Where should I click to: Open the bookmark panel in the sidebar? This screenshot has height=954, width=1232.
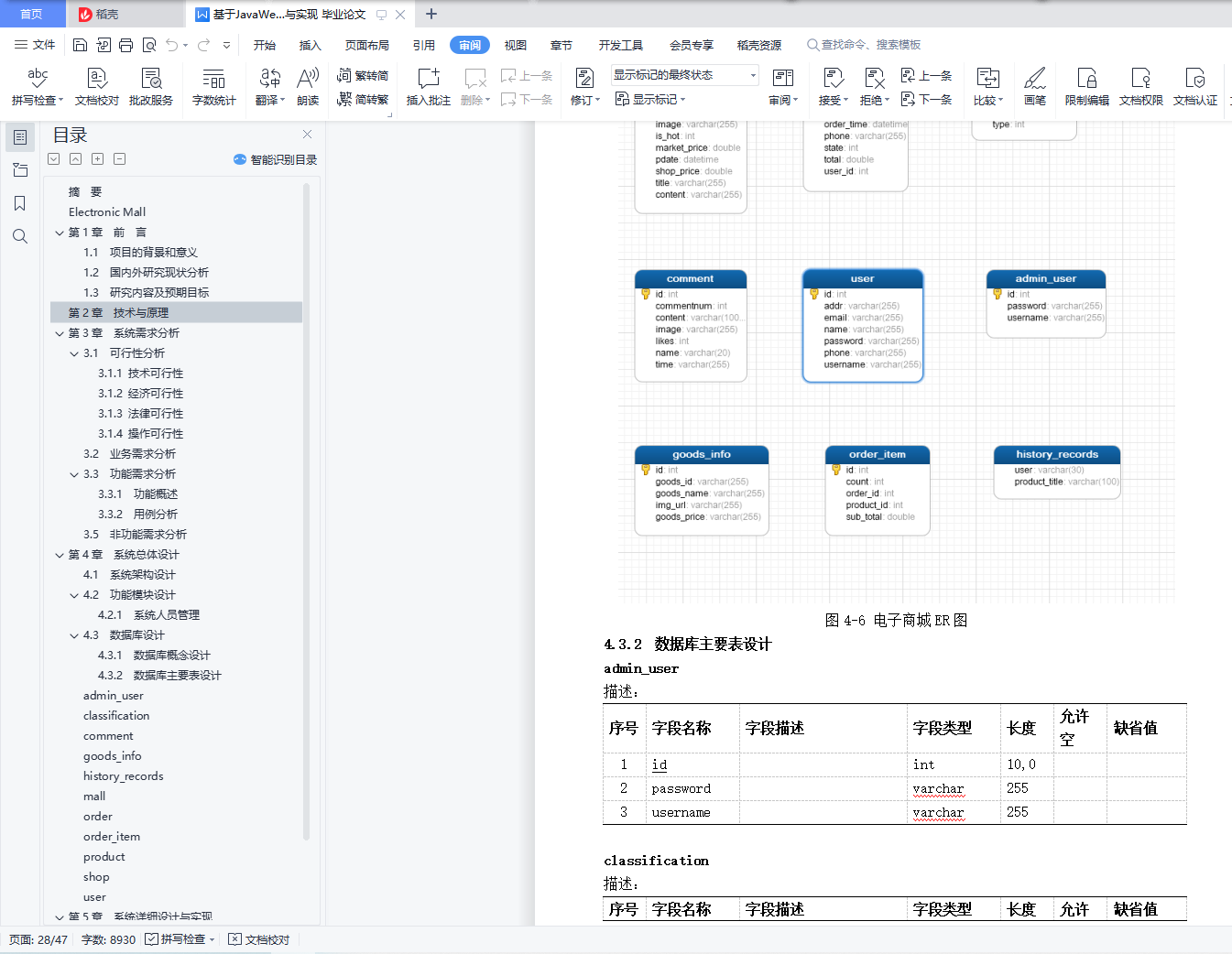pos(20,203)
